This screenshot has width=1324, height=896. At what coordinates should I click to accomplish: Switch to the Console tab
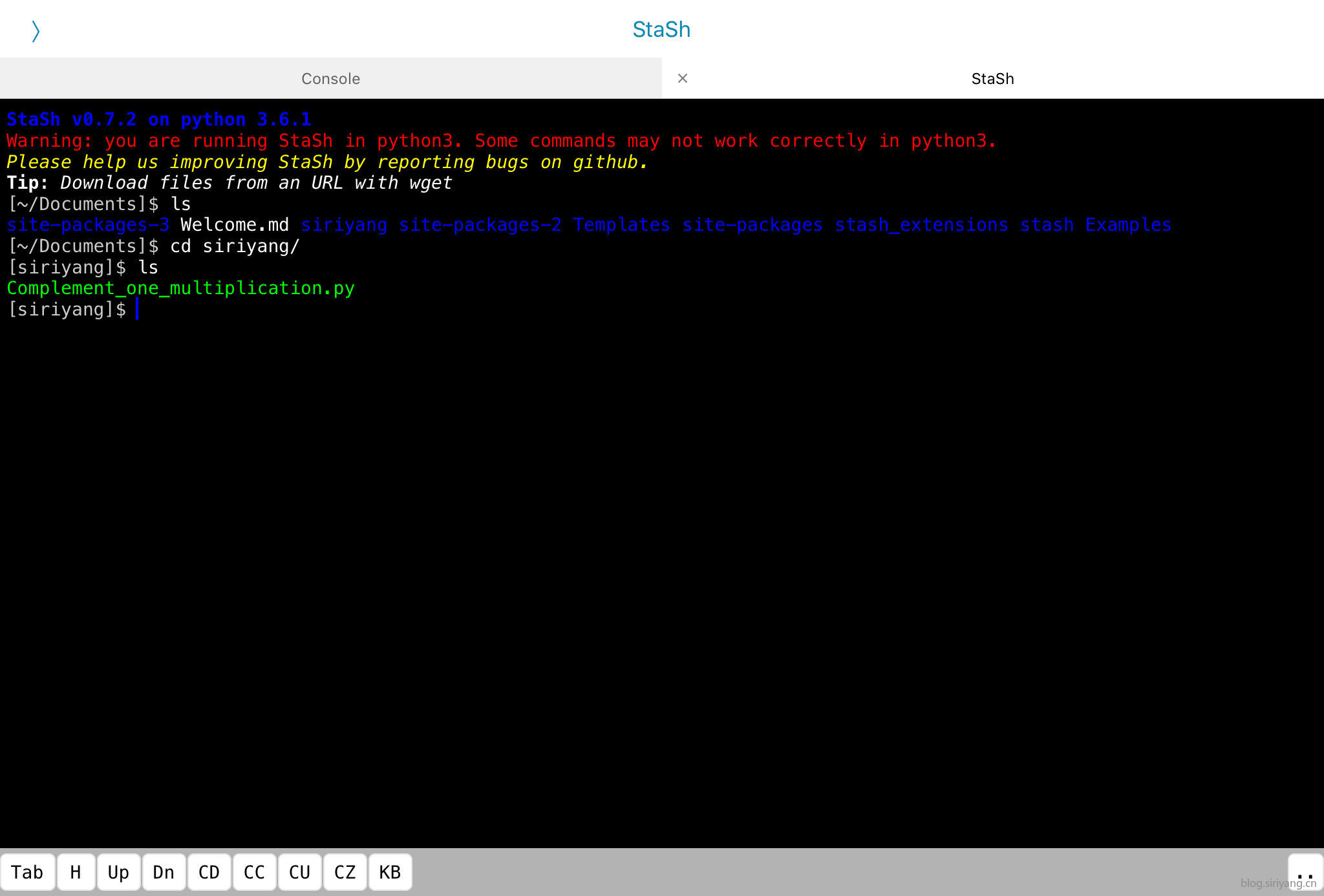330,78
